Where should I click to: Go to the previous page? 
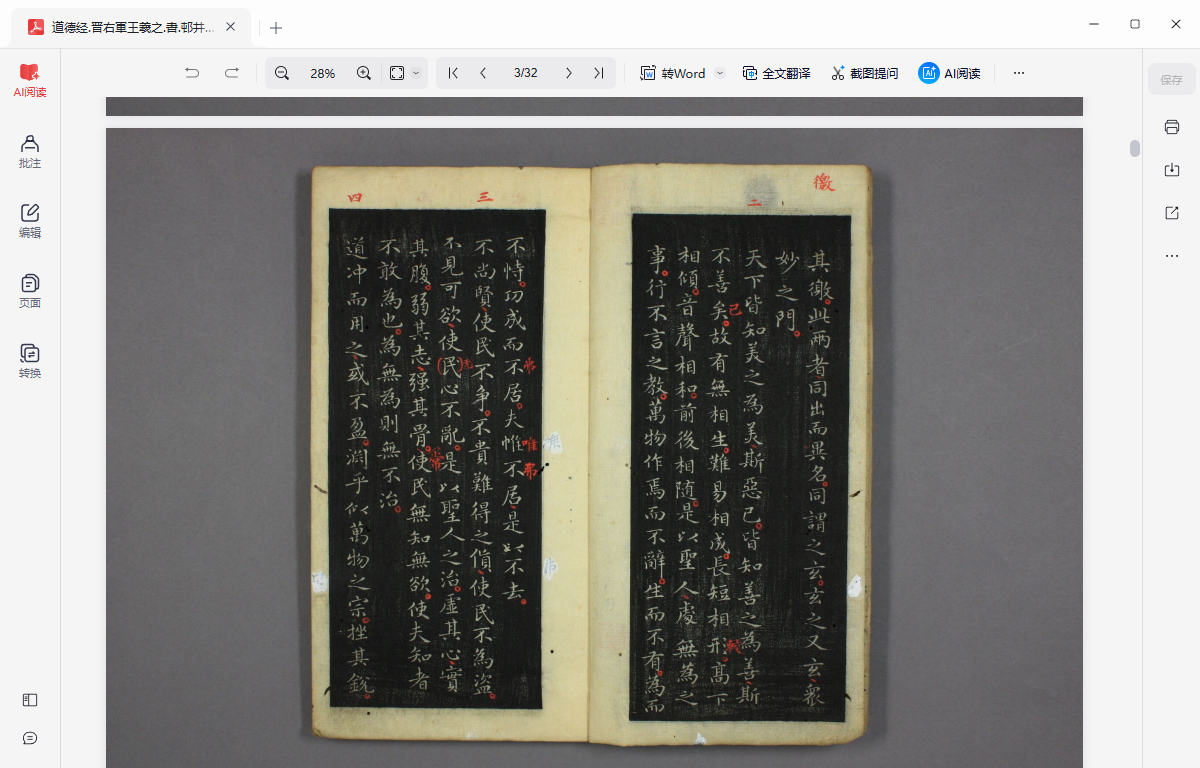pos(483,73)
